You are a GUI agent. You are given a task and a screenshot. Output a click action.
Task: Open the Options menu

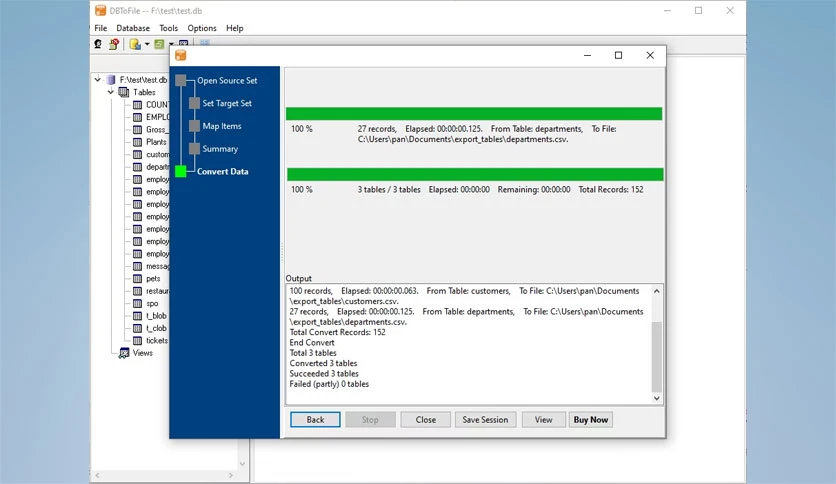[202, 28]
